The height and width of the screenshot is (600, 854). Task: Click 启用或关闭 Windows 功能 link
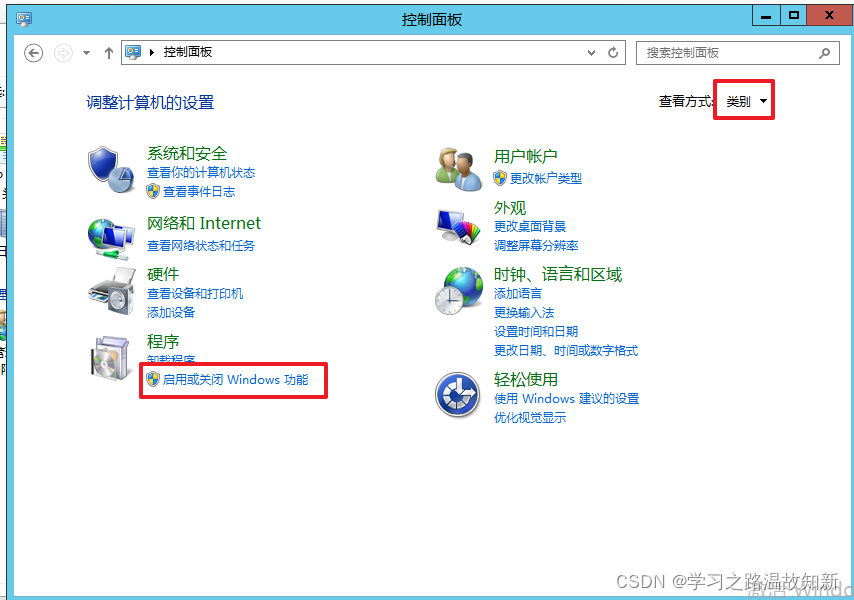tap(235, 379)
